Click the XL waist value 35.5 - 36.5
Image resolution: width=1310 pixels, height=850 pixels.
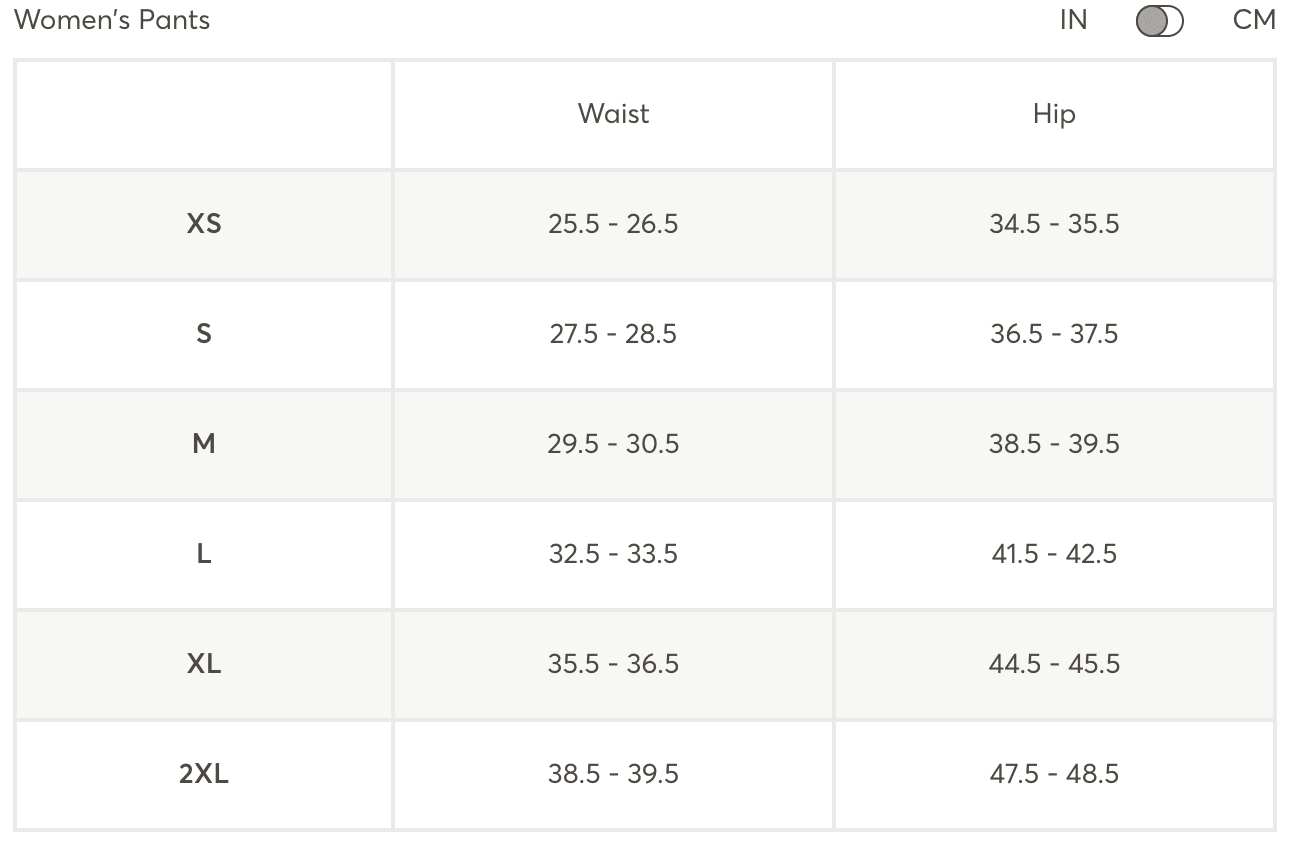pyautogui.click(x=613, y=664)
